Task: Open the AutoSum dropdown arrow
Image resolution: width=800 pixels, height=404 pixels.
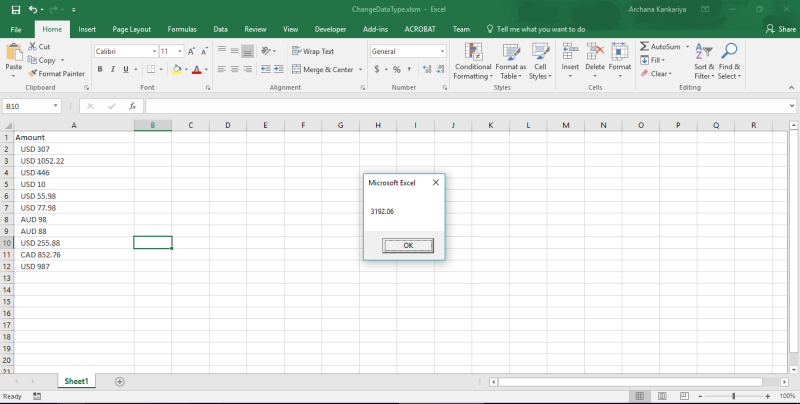Action: coord(687,46)
